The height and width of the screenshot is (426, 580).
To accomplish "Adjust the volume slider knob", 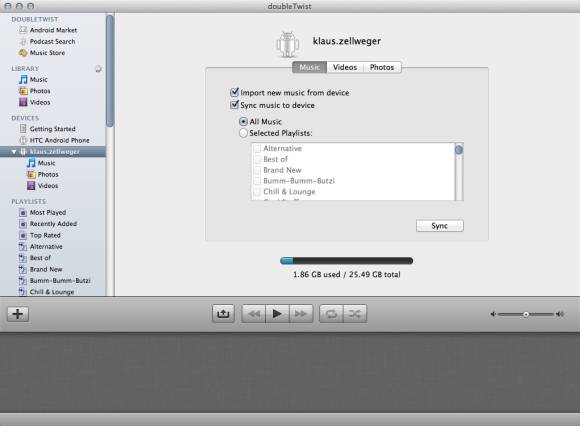I will coord(526,314).
